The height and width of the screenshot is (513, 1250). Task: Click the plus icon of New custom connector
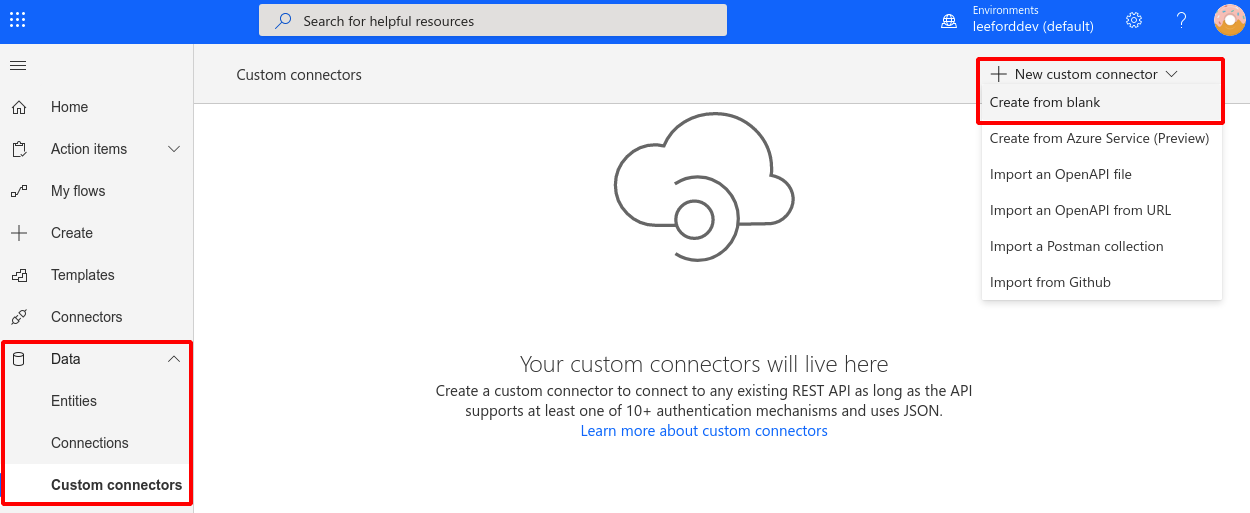(998, 74)
